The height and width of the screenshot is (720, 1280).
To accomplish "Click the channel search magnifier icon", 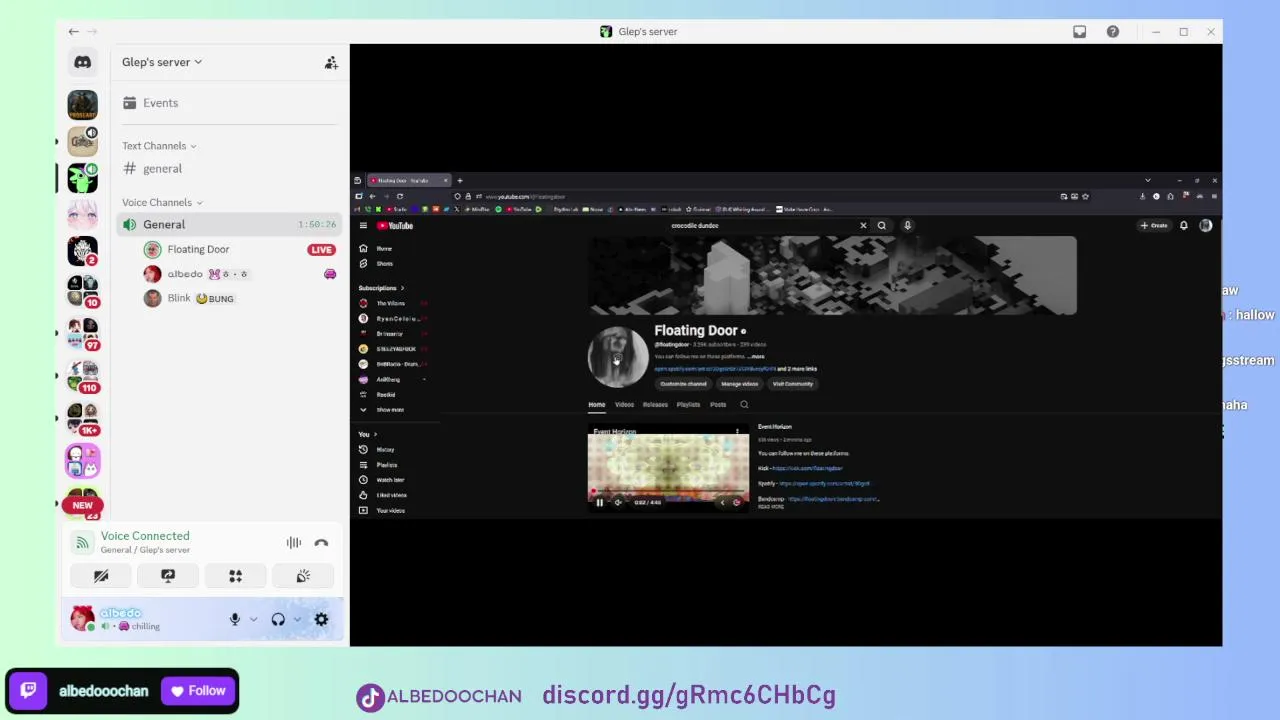I will point(744,405).
